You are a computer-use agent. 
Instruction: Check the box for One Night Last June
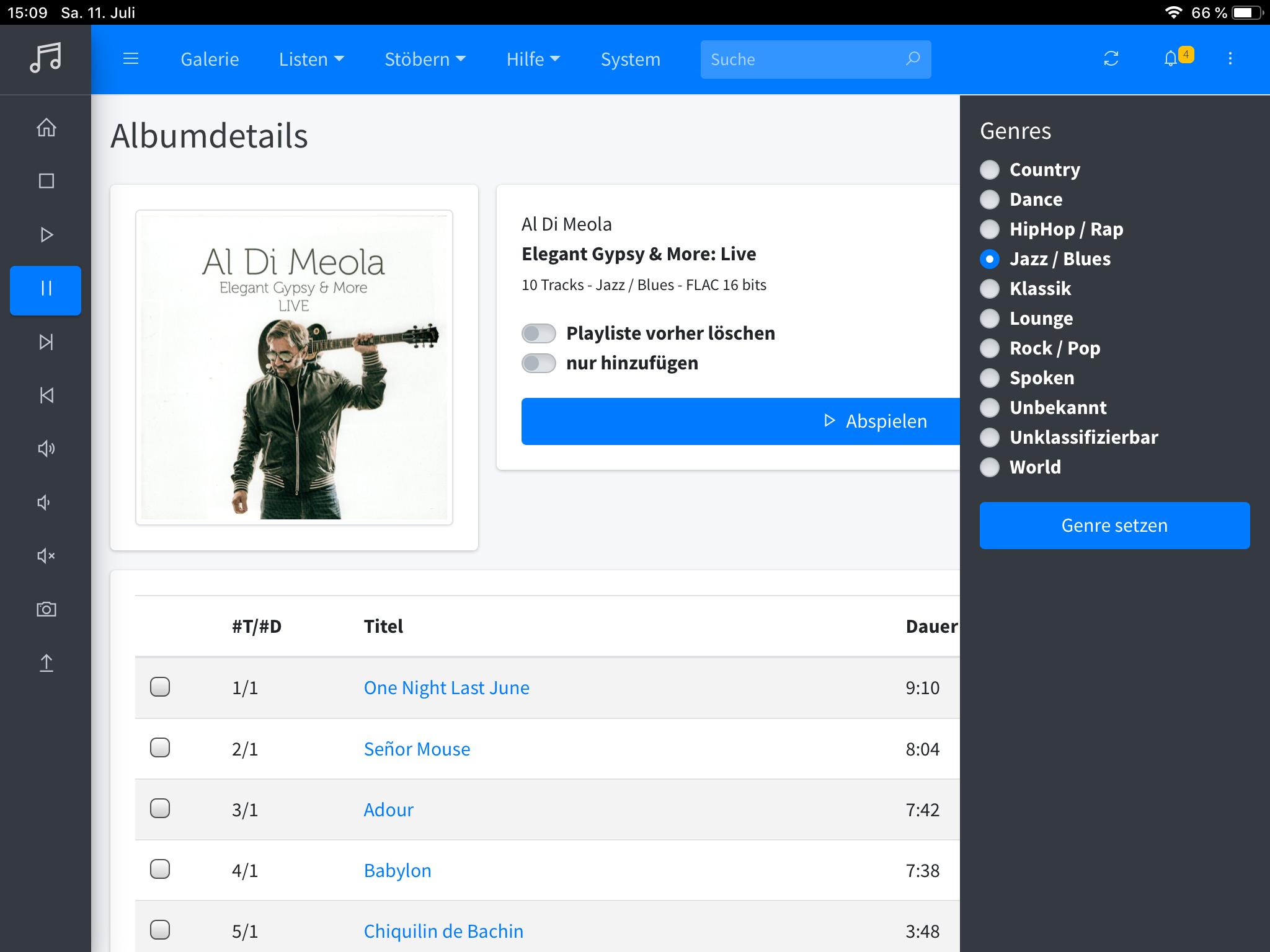coord(160,687)
